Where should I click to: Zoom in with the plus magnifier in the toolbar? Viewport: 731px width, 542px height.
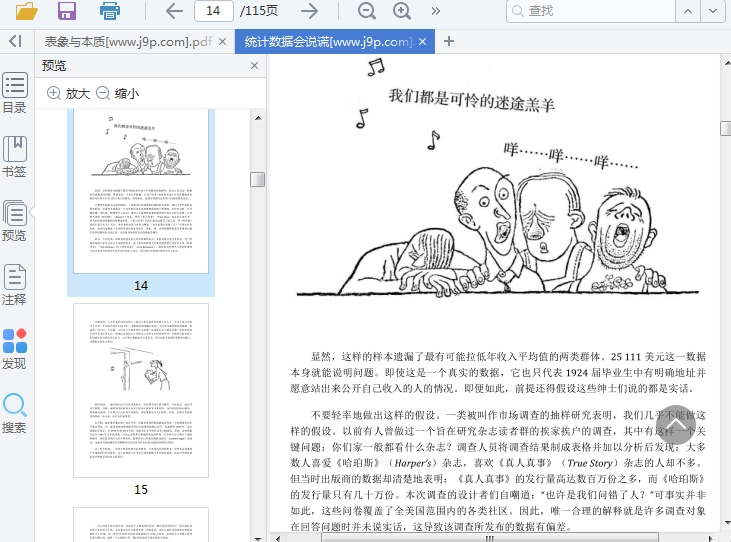point(402,11)
